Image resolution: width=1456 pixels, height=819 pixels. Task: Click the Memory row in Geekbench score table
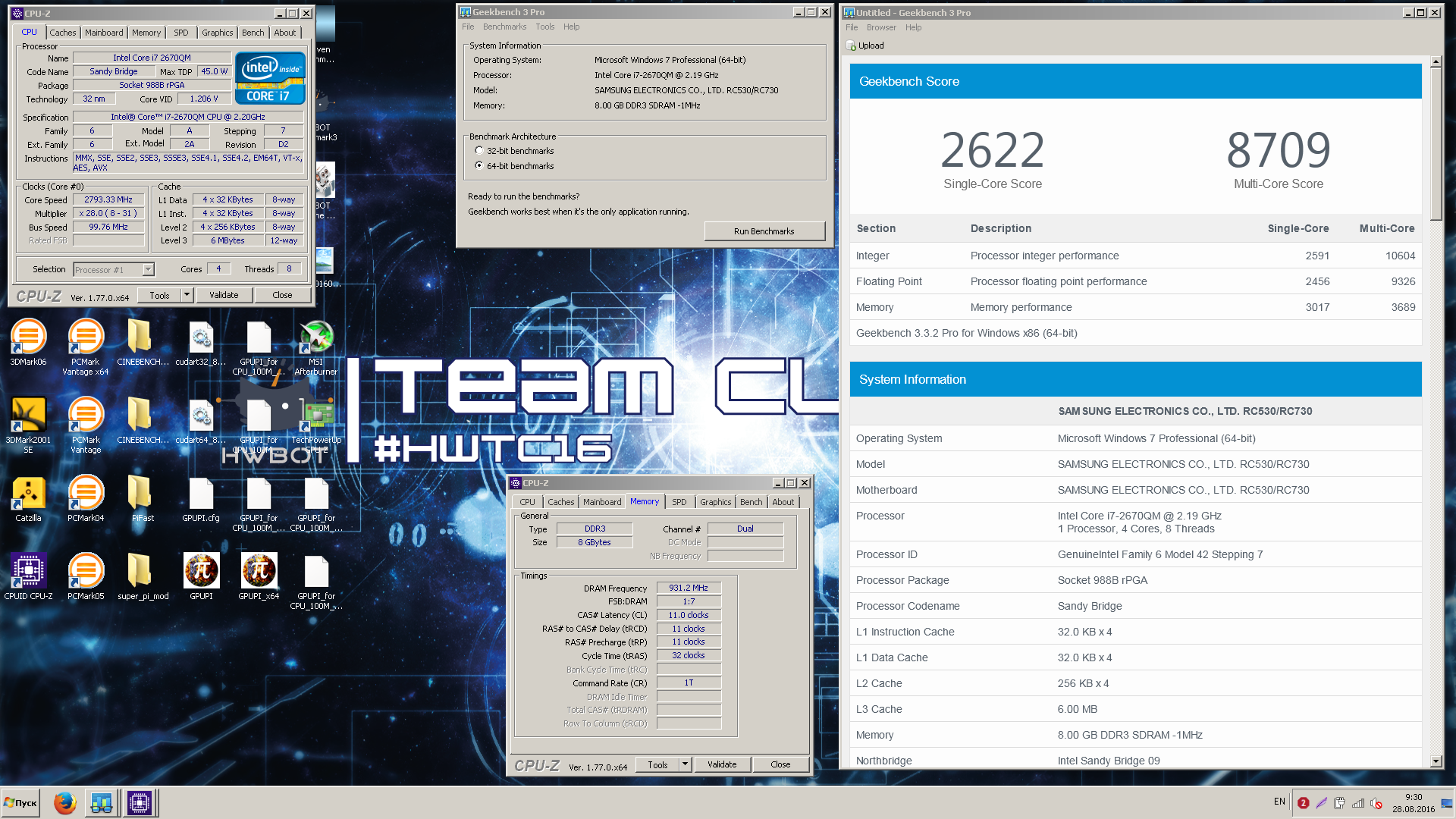point(1135,307)
